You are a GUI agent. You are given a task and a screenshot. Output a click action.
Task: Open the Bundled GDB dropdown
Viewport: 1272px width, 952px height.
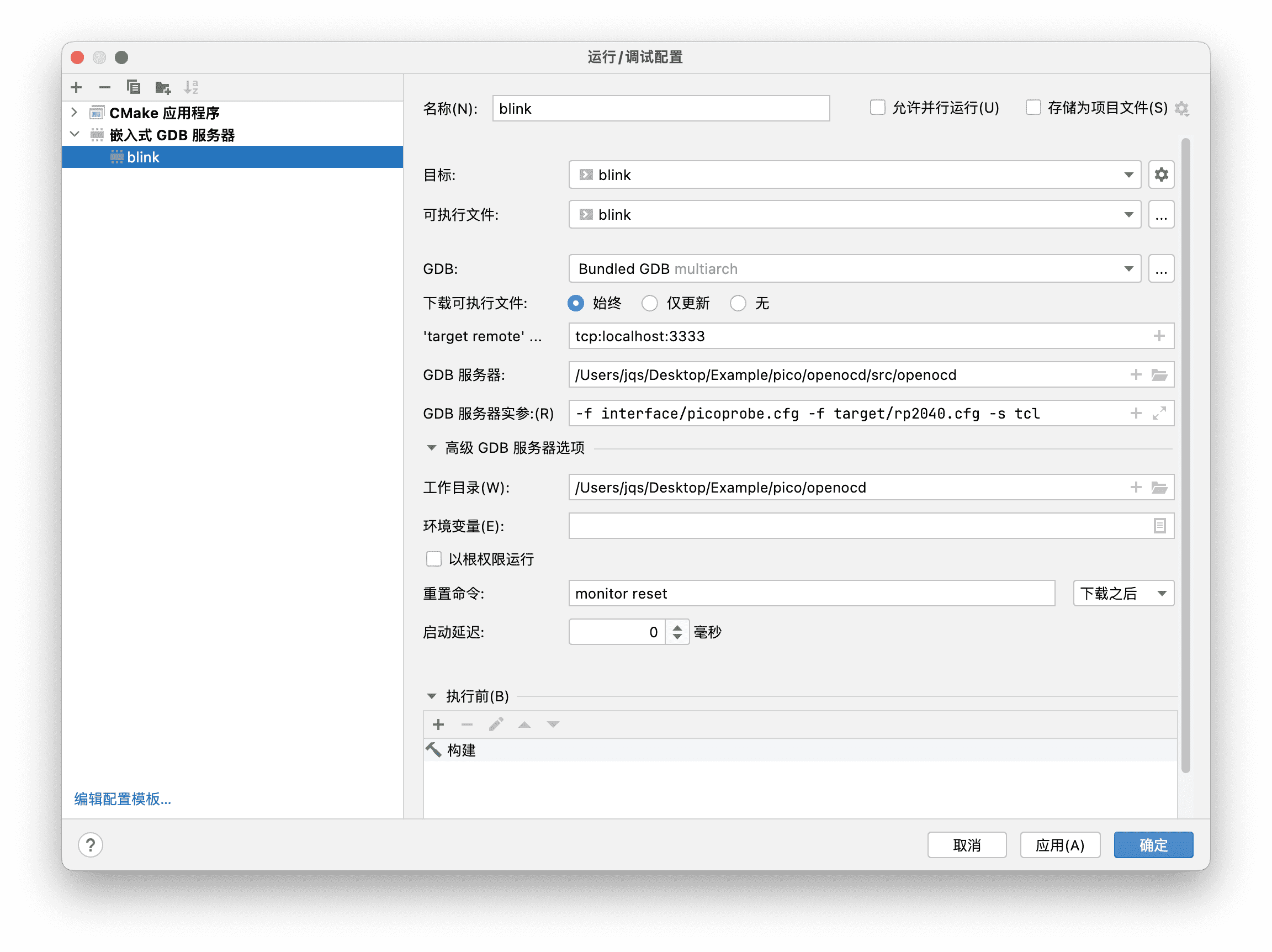point(855,269)
